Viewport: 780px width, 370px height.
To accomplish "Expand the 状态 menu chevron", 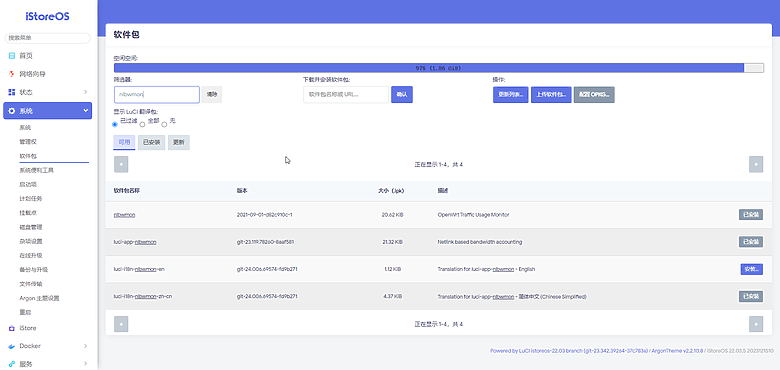I will (86, 92).
